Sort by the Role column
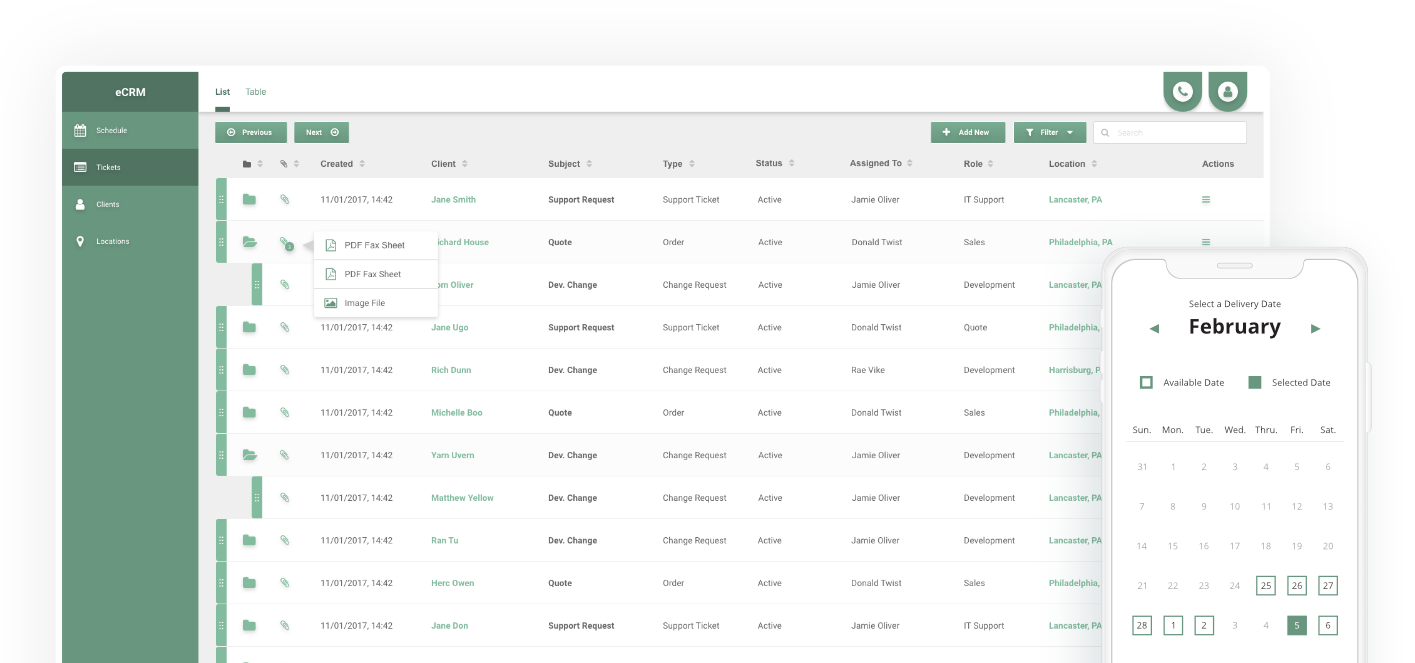This screenshot has width=1415, height=663. pyautogui.click(x=980, y=163)
